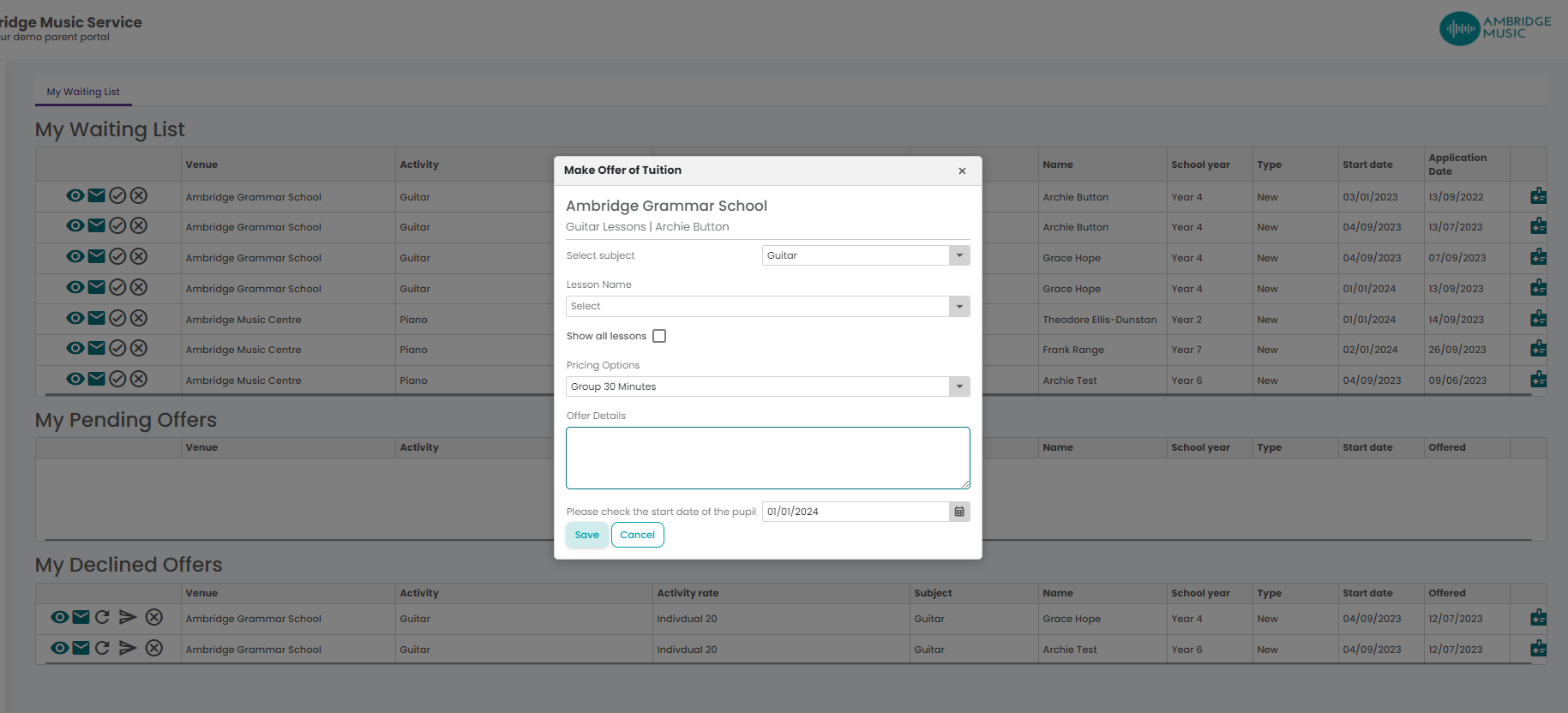Switch to the My Waiting List tab
The image size is (1568, 713).
tap(83, 92)
